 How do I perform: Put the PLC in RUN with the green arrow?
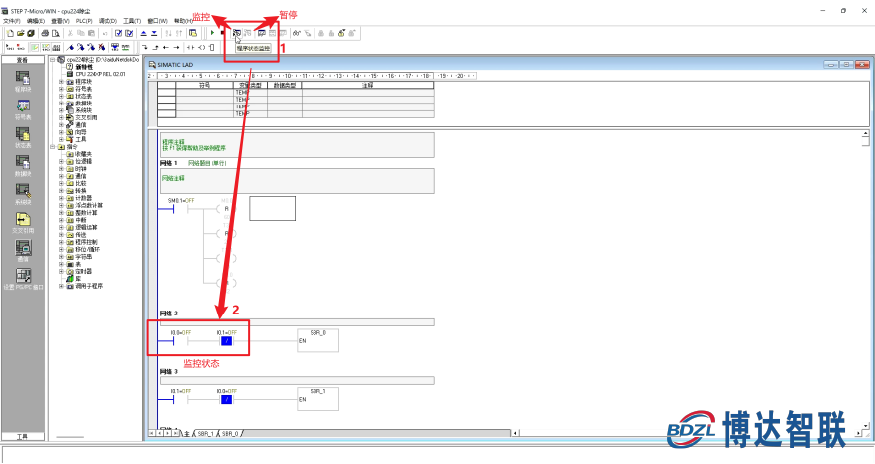[x=213, y=34]
